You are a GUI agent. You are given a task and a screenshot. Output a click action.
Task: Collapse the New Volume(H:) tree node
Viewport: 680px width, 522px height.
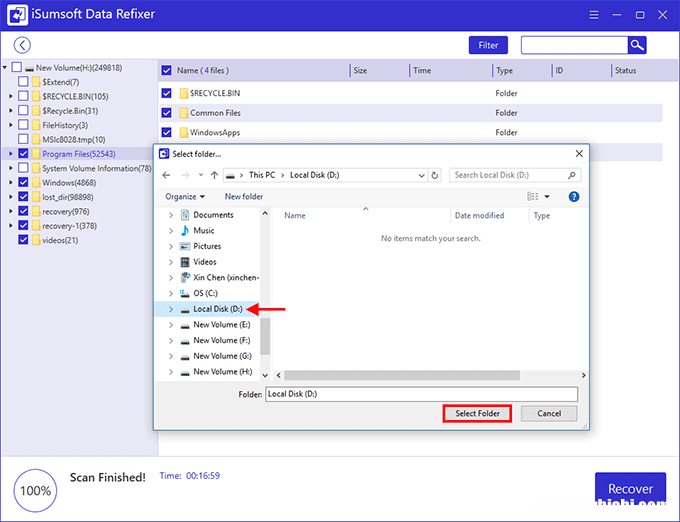coord(5,68)
